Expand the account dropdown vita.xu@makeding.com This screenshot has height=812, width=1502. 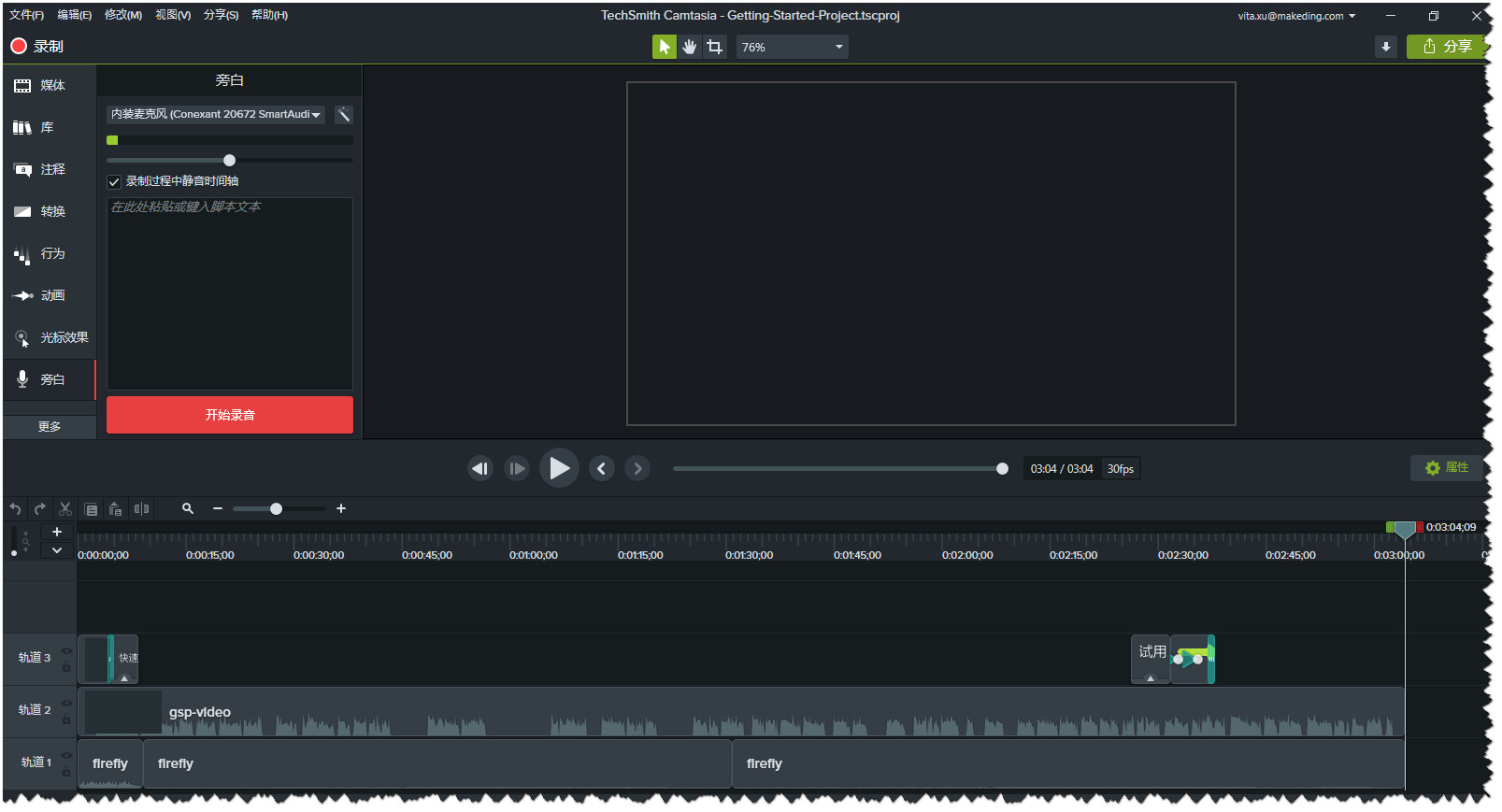click(1296, 16)
